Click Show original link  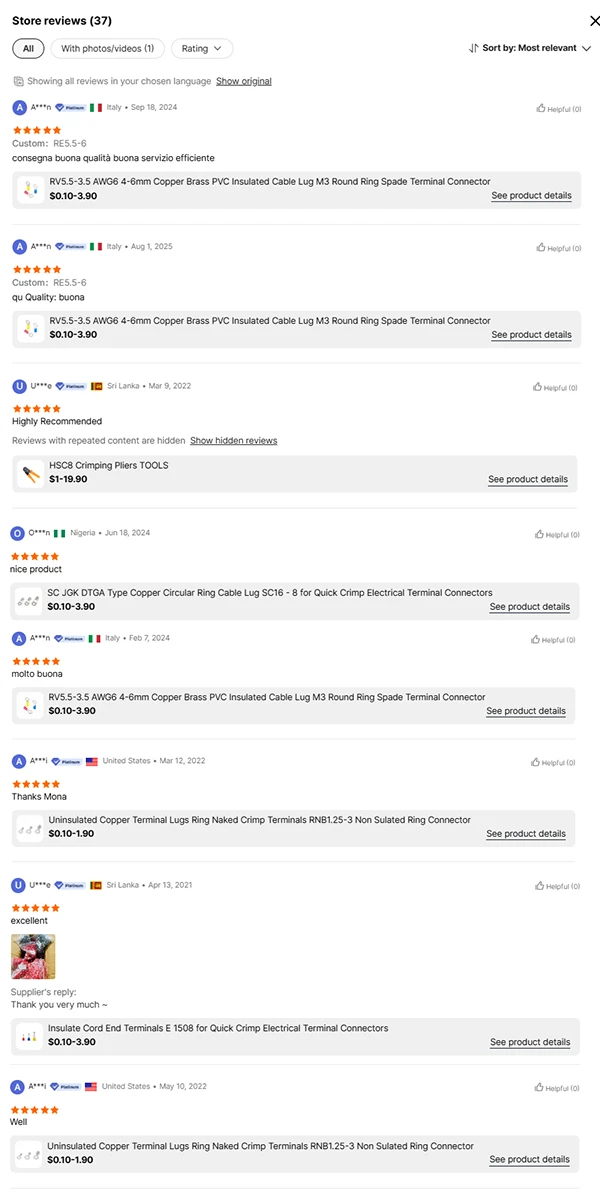244,81
